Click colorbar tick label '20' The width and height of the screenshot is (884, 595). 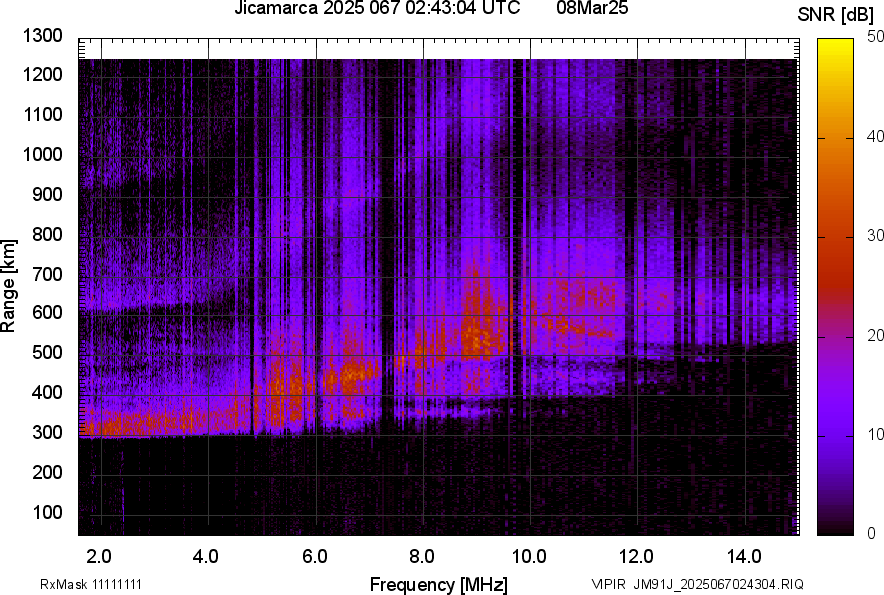(x=875, y=335)
